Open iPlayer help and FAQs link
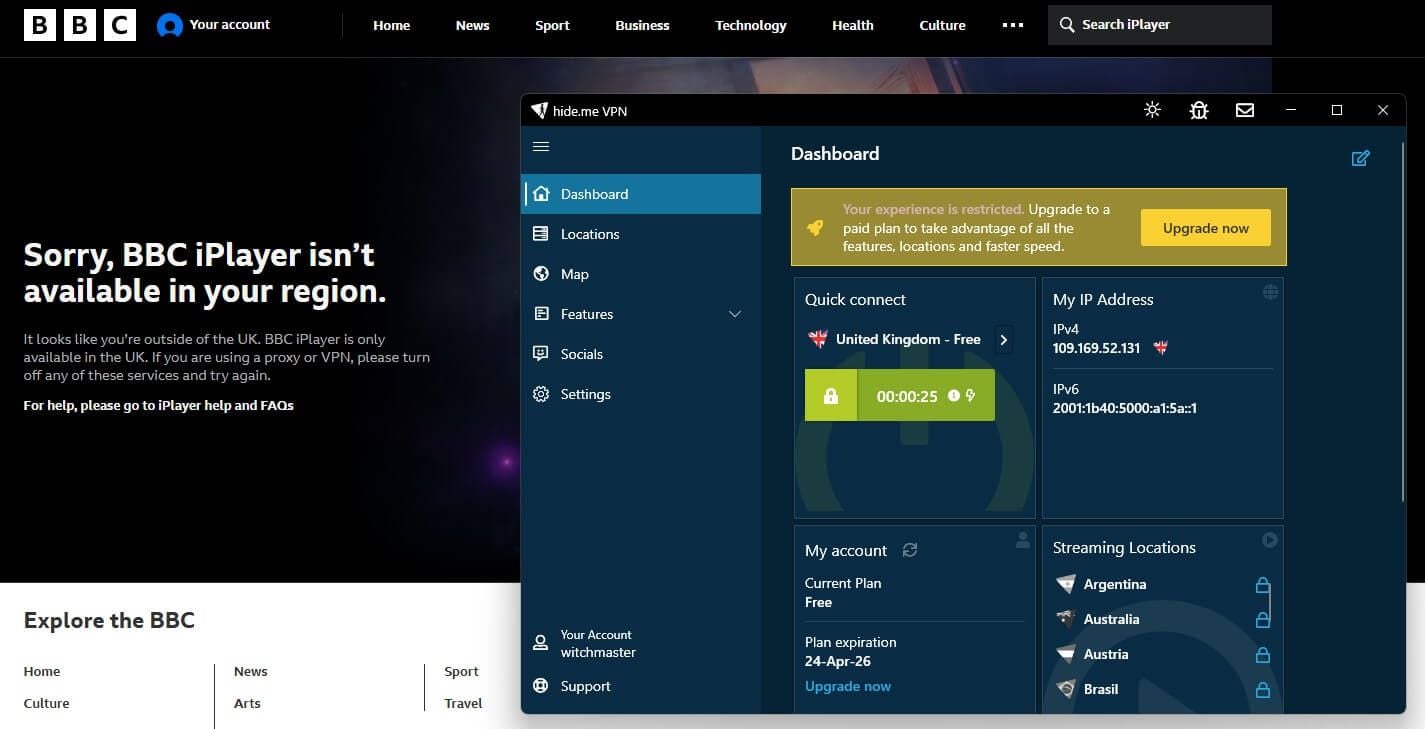Screen dimensions: 1425x729 coord(158,405)
